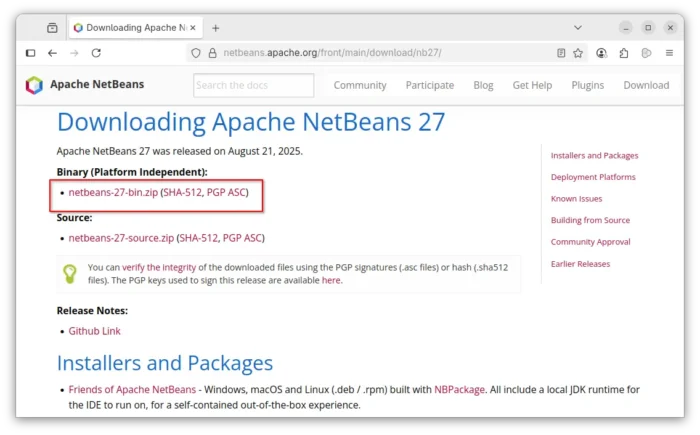
Task: Jump to Installers and Packages sidebar link
Action: (x=594, y=156)
